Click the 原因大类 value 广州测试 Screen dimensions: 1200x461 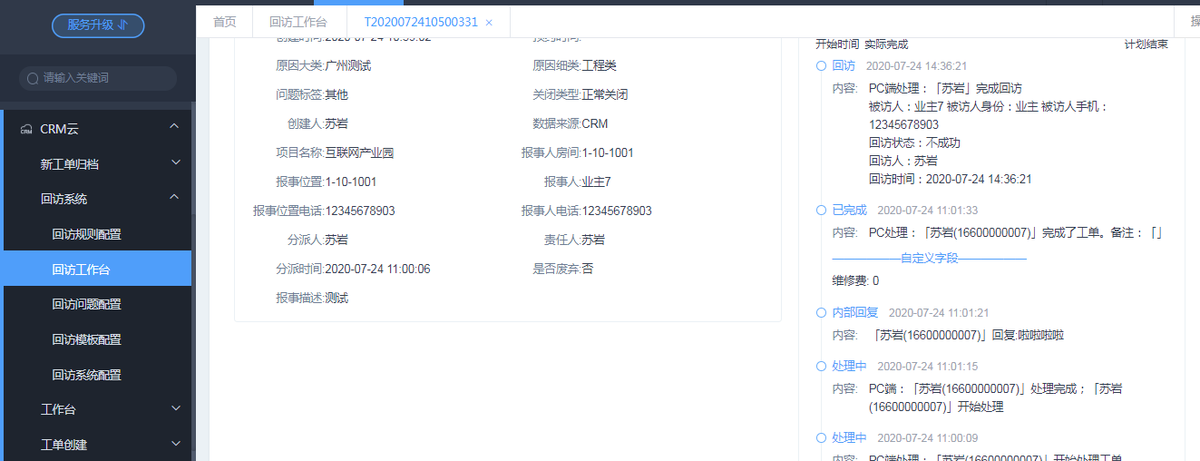click(x=349, y=66)
